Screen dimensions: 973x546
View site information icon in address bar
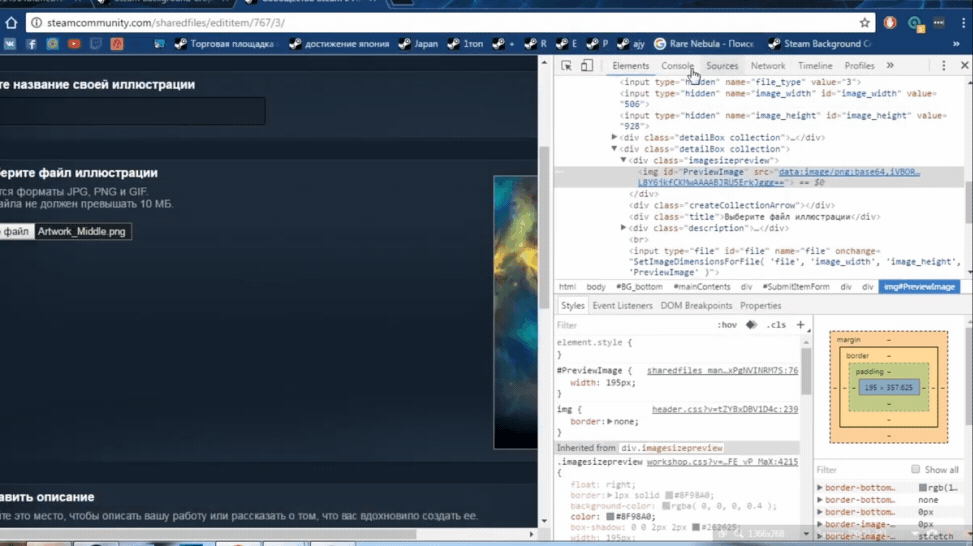point(37,23)
